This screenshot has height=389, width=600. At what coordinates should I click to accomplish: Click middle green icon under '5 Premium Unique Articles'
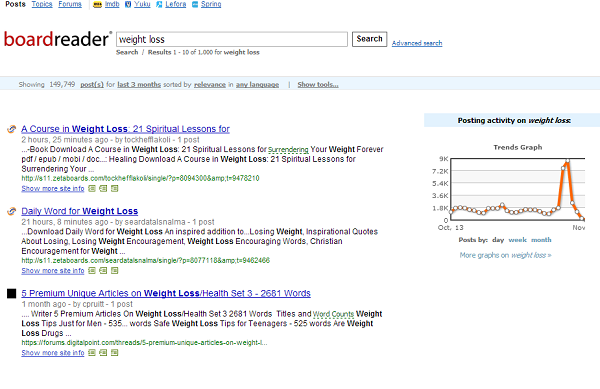pos(103,353)
